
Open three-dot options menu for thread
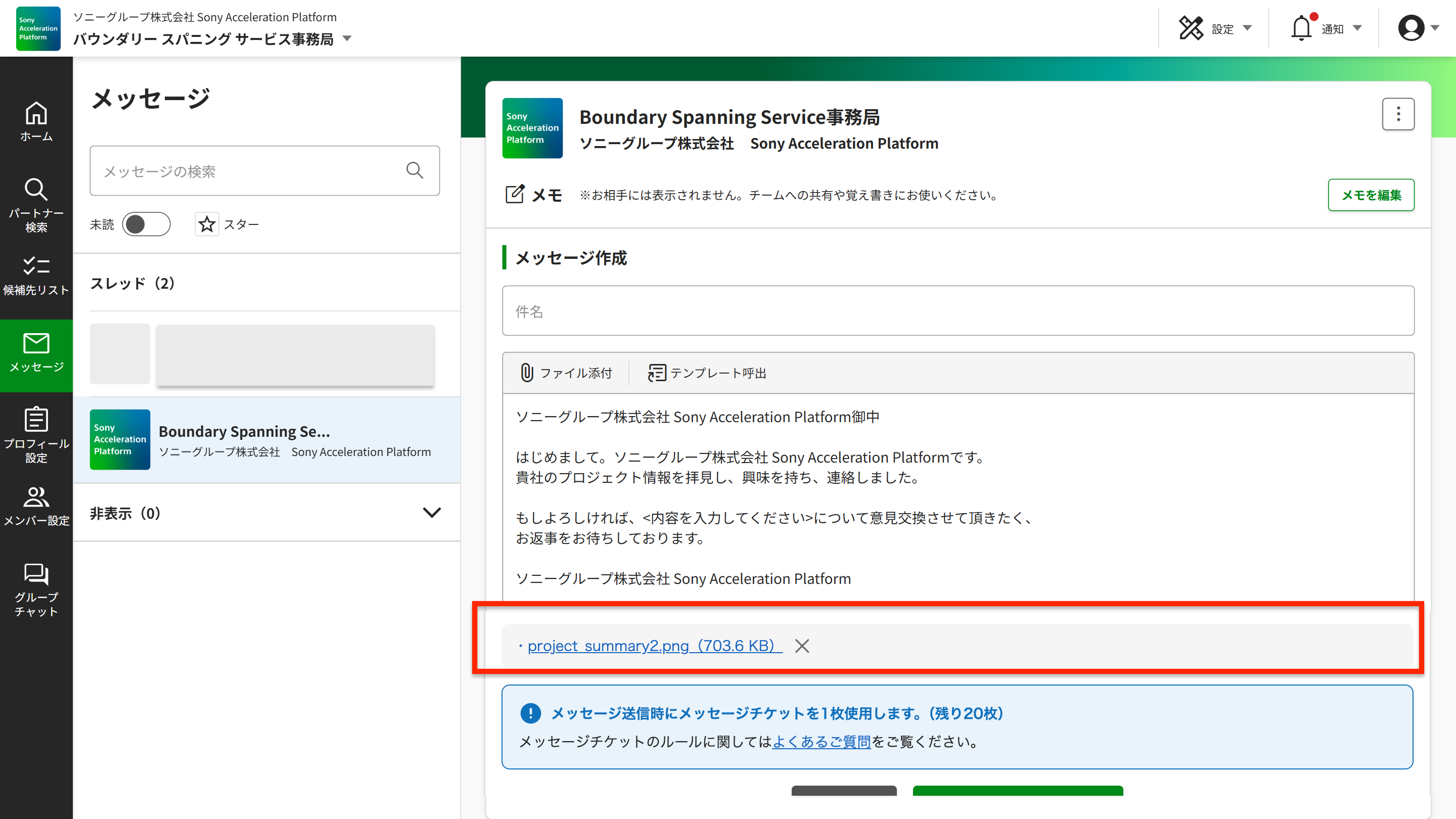(x=1398, y=114)
